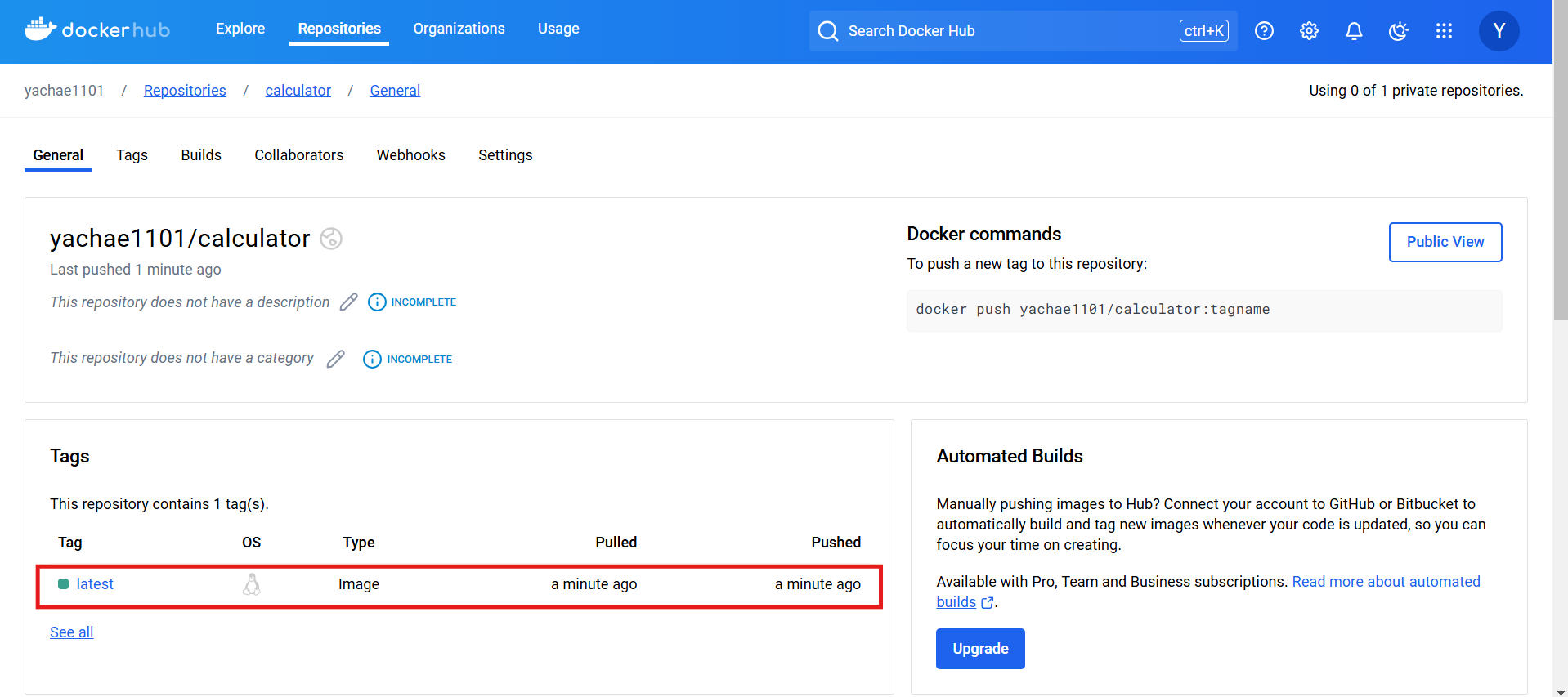Switch to the Builds tab

[201, 155]
